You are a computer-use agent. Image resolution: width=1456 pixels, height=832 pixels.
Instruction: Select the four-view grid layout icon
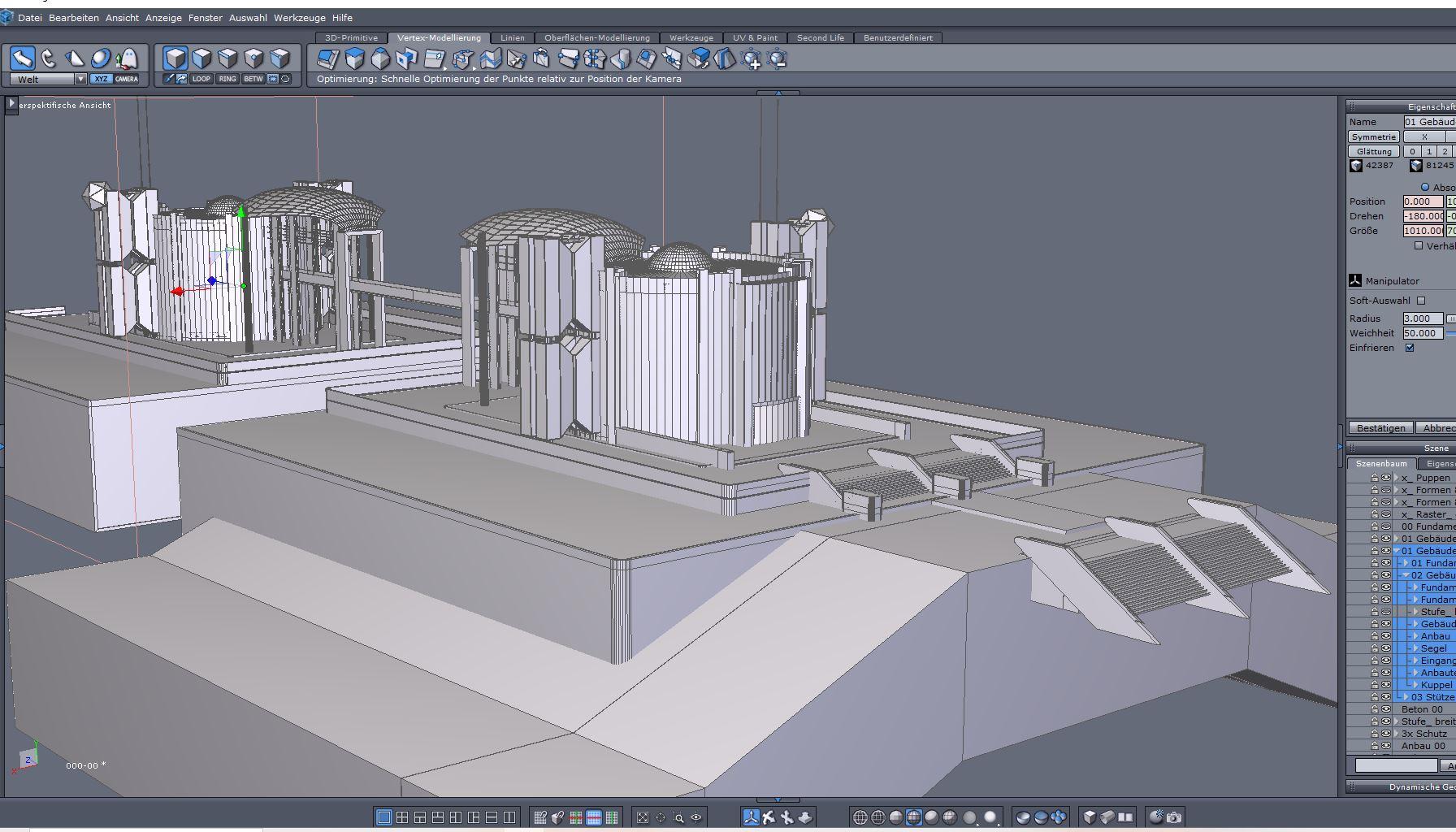coord(402,817)
